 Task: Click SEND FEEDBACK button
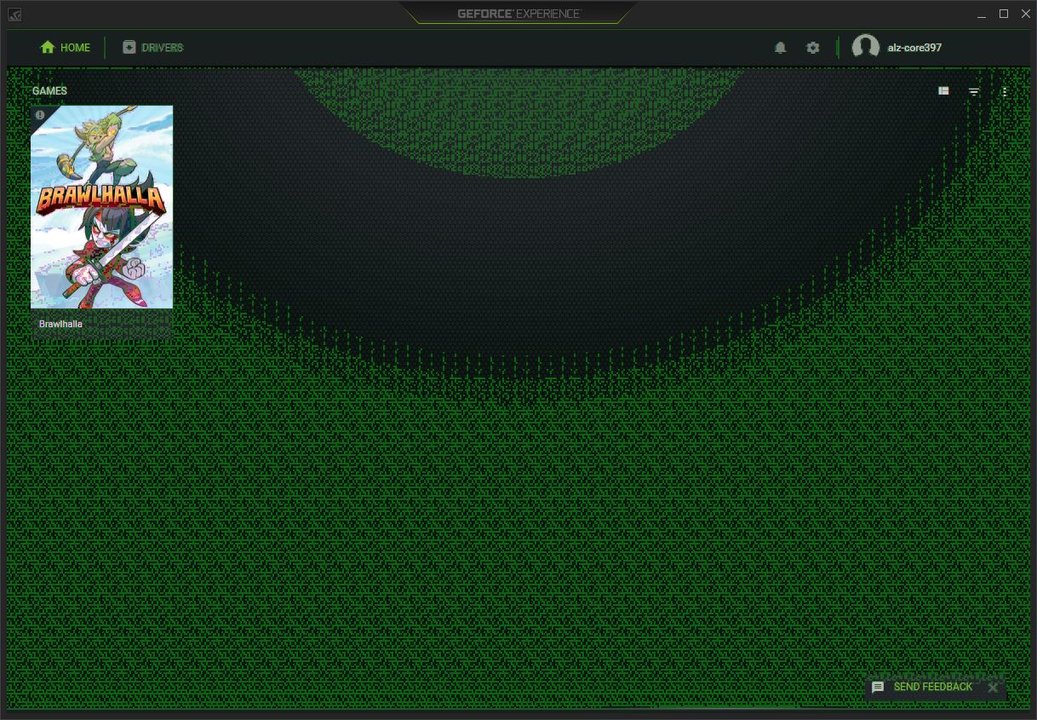(x=933, y=687)
